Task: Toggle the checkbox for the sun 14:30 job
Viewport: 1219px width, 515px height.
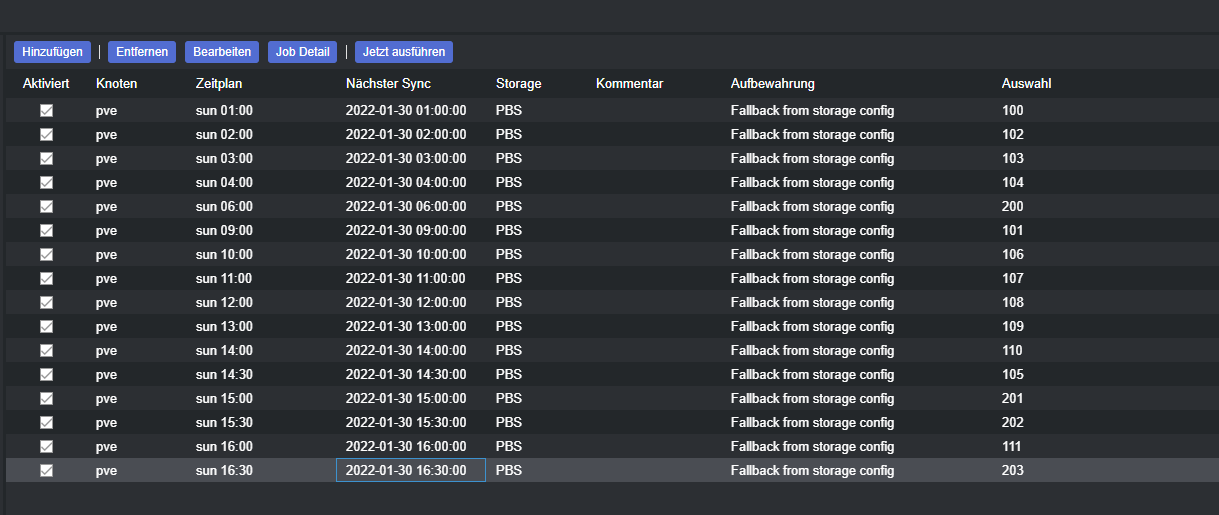Action: [x=46, y=375]
